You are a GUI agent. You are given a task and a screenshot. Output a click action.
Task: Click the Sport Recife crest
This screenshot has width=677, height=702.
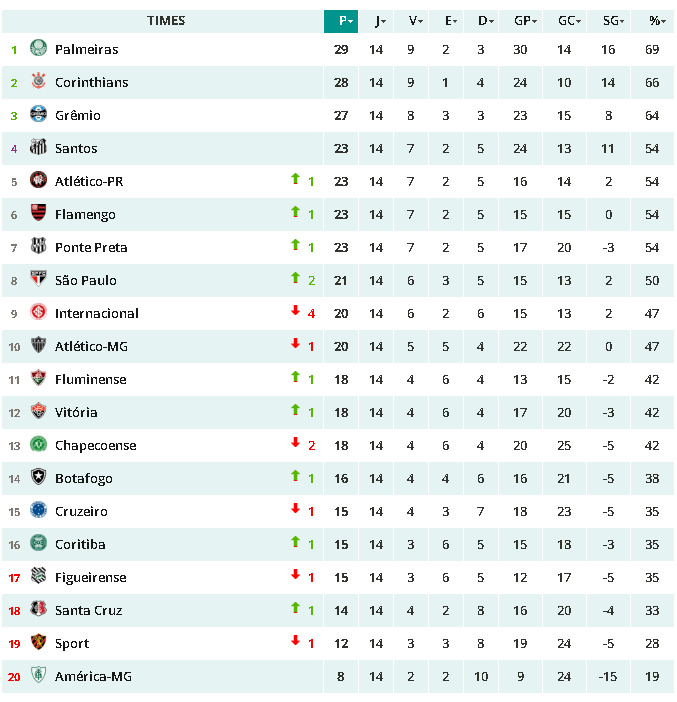39,643
